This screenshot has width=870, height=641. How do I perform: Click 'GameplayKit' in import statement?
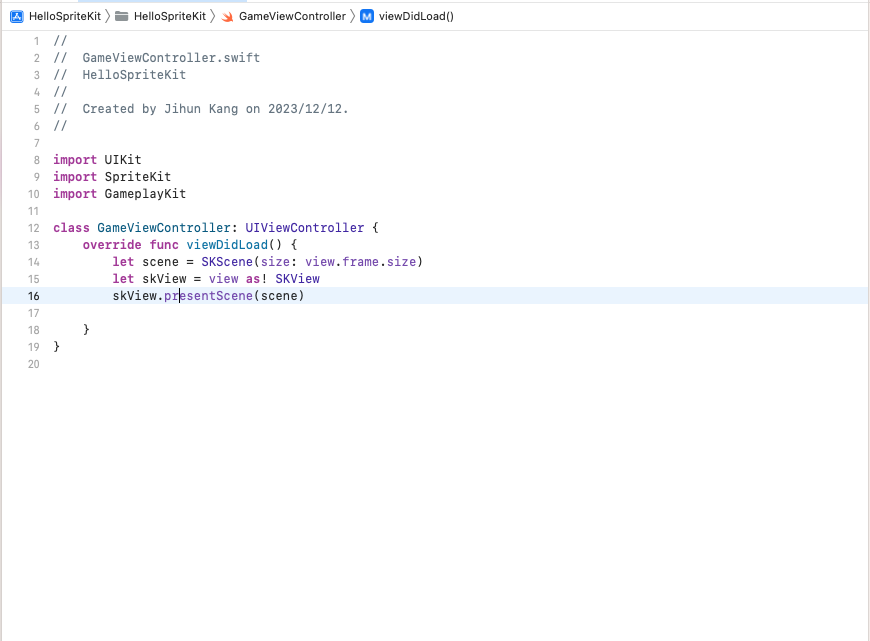(x=145, y=194)
